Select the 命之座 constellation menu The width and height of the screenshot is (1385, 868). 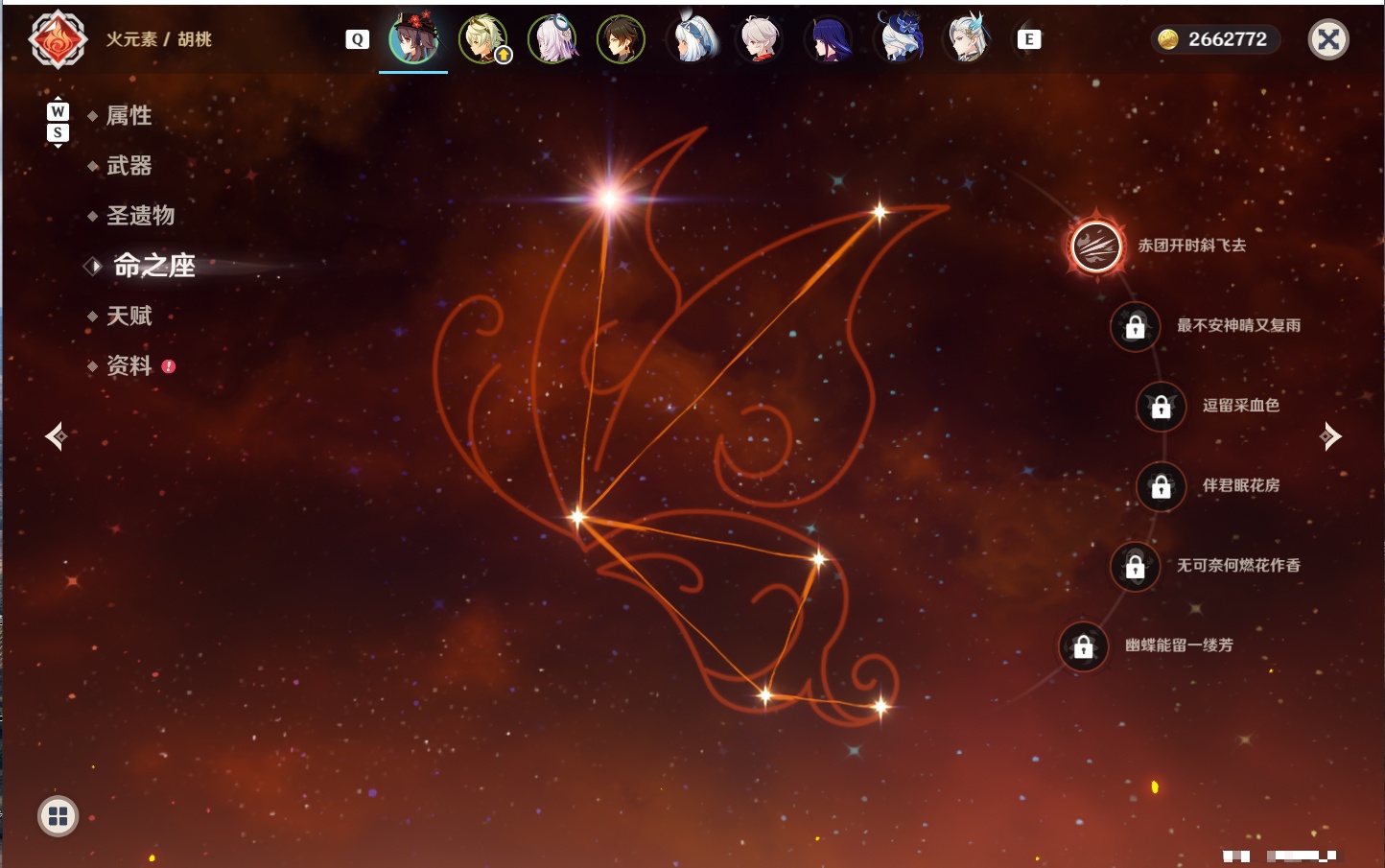[153, 266]
